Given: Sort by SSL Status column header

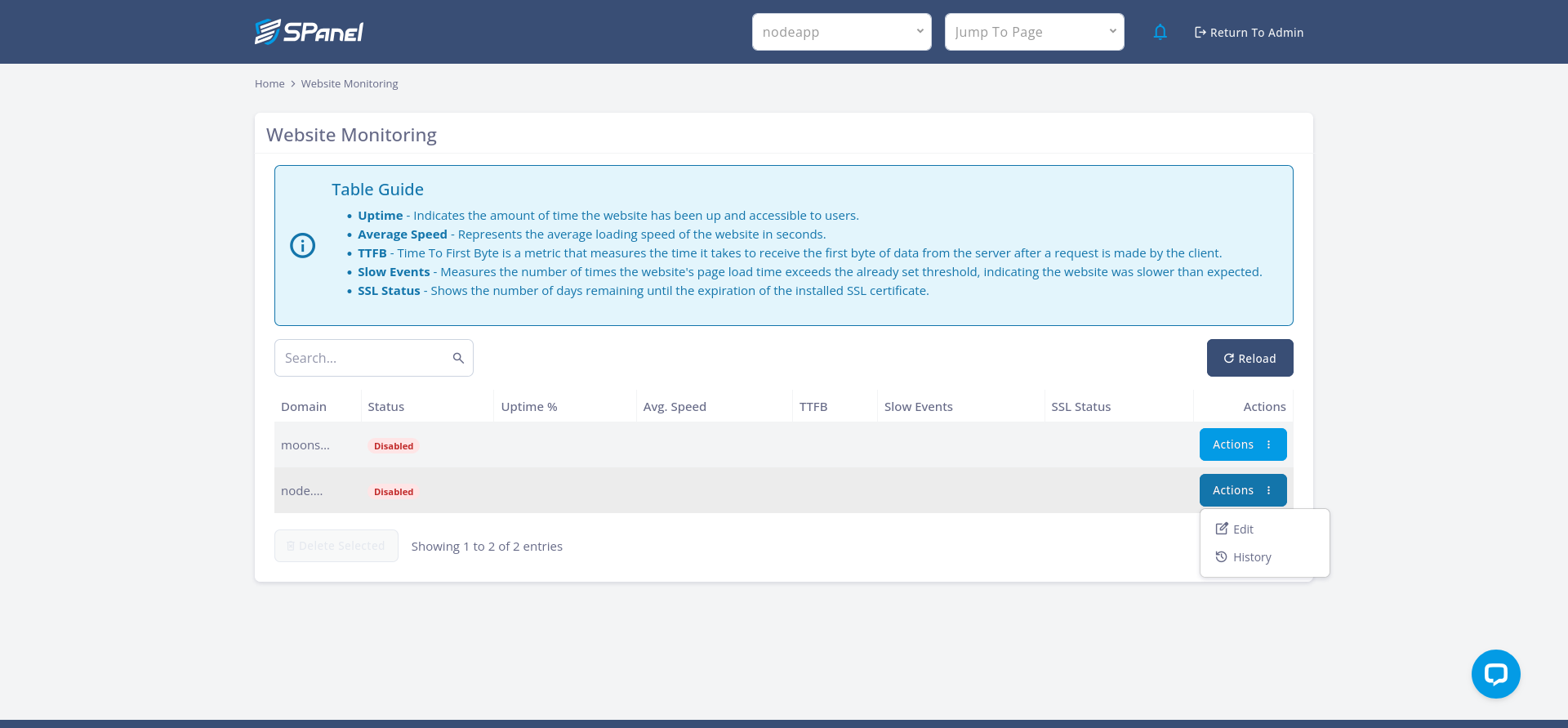Looking at the screenshot, I should [x=1119, y=406].
